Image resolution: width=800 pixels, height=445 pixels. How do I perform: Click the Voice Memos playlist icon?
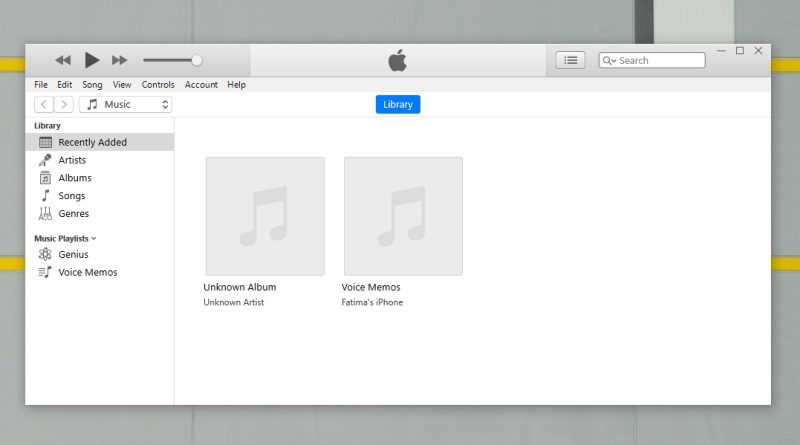(x=45, y=272)
